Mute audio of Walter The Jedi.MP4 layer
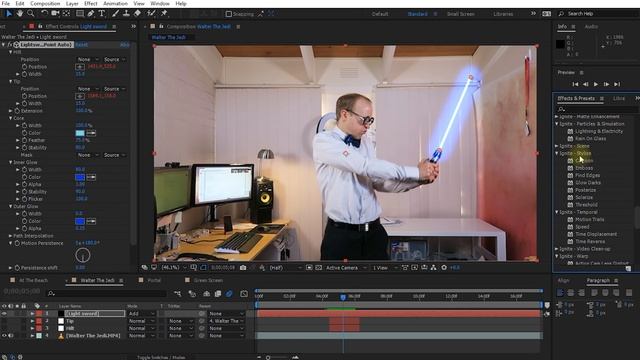This screenshot has width=640, height=360. (x=11, y=336)
